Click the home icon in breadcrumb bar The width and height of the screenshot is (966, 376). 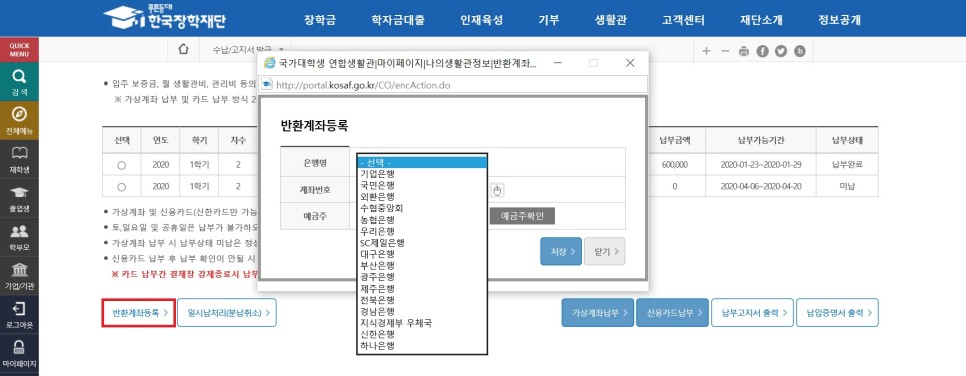point(183,50)
